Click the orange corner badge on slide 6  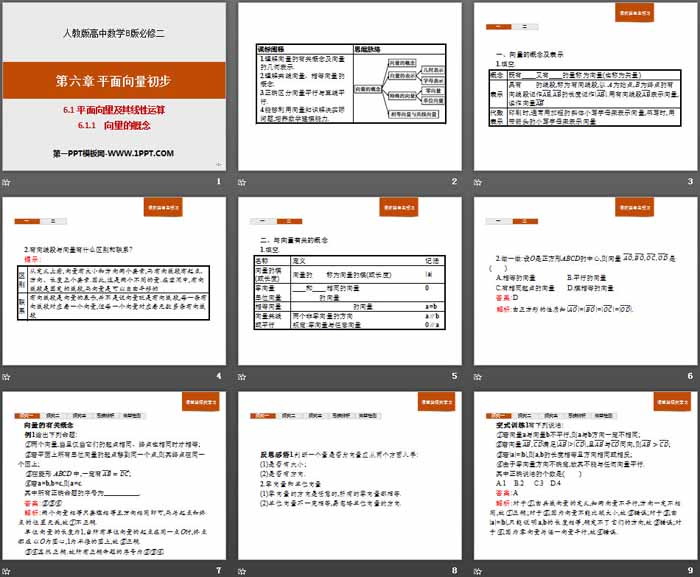pos(634,207)
